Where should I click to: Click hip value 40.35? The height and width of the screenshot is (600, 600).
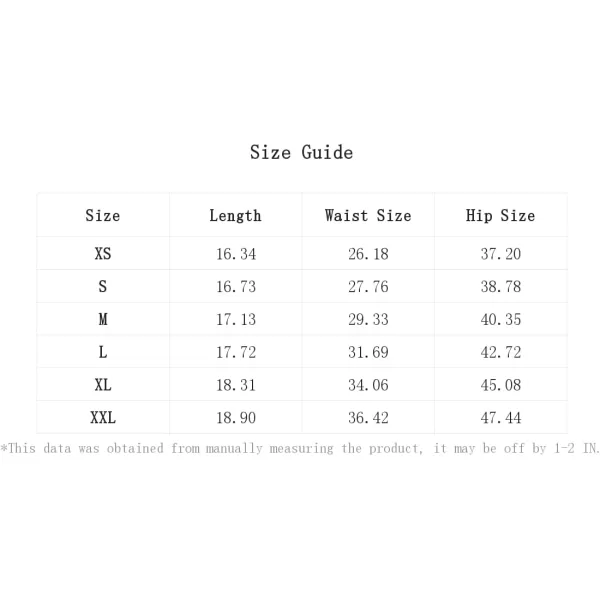(x=501, y=319)
